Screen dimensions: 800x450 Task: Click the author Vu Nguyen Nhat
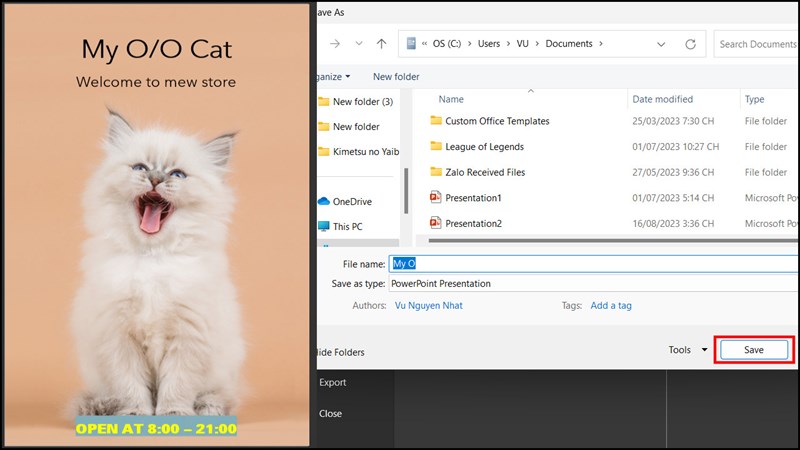(429, 306)
